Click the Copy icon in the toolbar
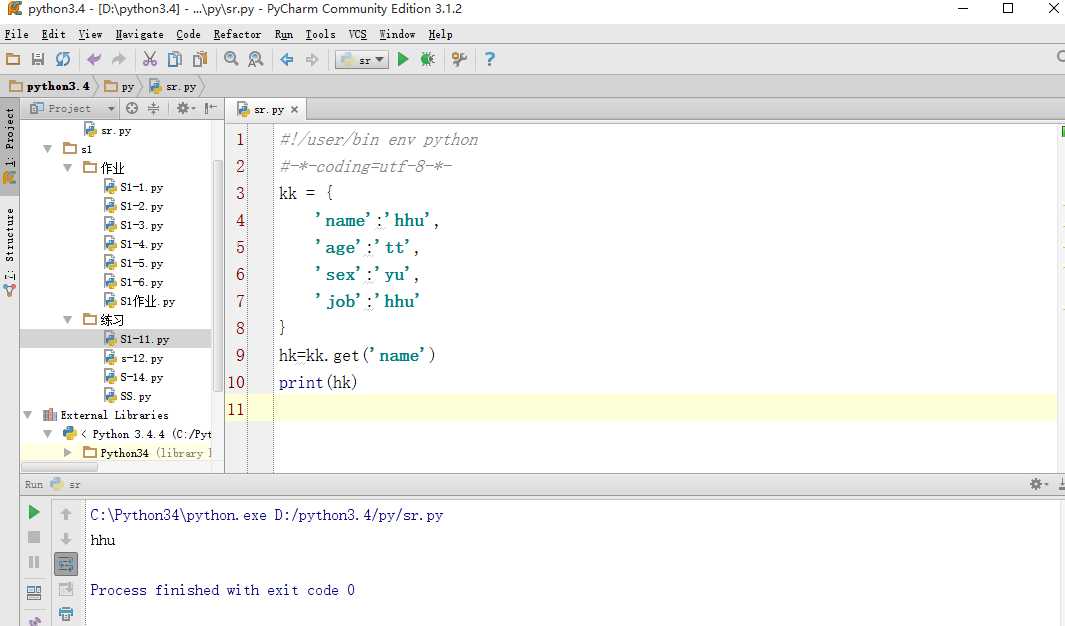The image size is (1065, 626). coord(175,60)
